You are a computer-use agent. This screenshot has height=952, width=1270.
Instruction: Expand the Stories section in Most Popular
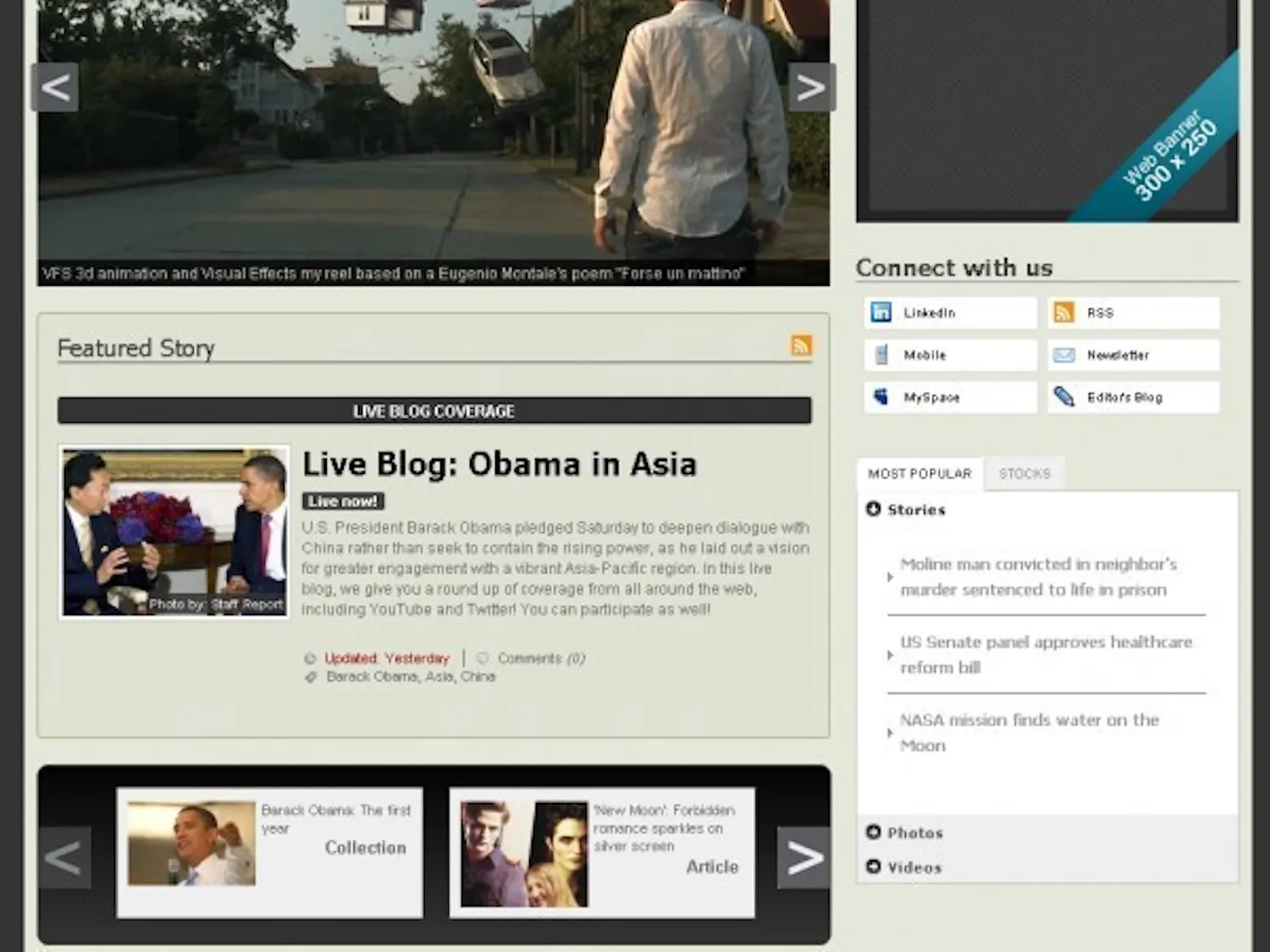874,509
